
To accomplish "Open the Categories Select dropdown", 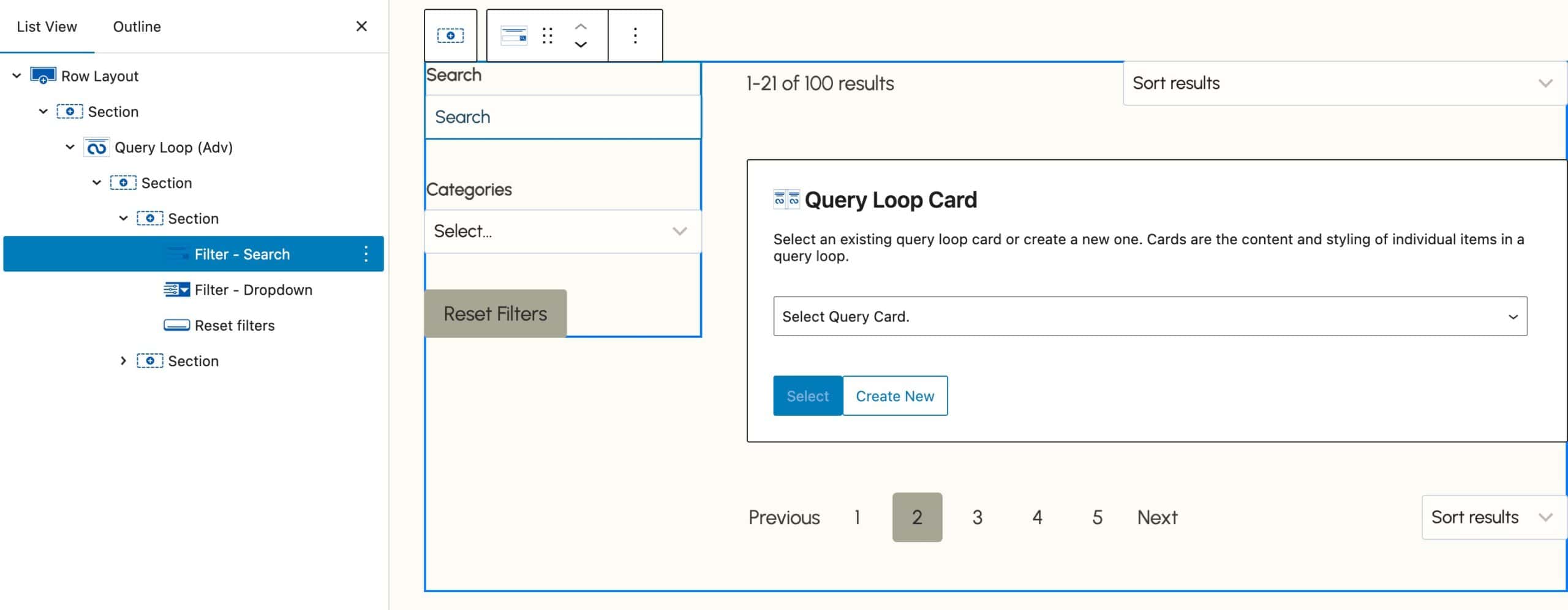I will pyautogui.click(x=562, y=232).
